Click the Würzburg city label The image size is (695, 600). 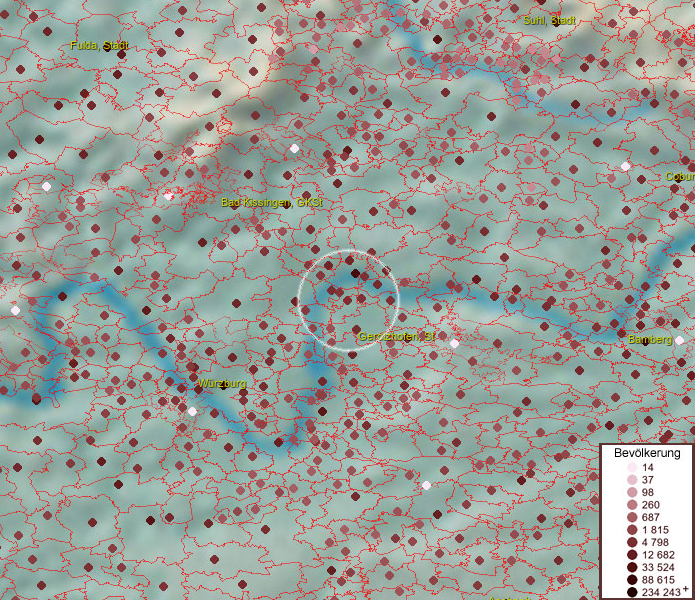(x=222, y=384)
